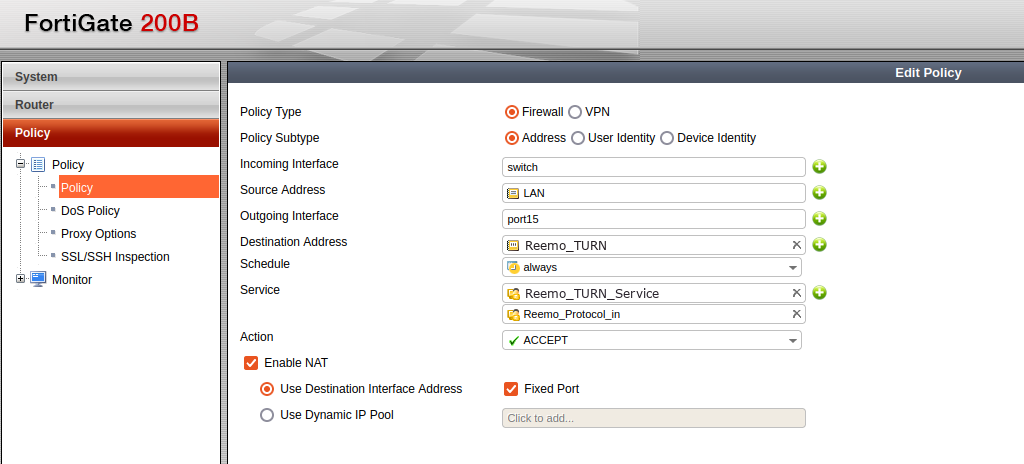Select Policy item in tree
The image size is (1024, 464).
(x=138, y=187)
